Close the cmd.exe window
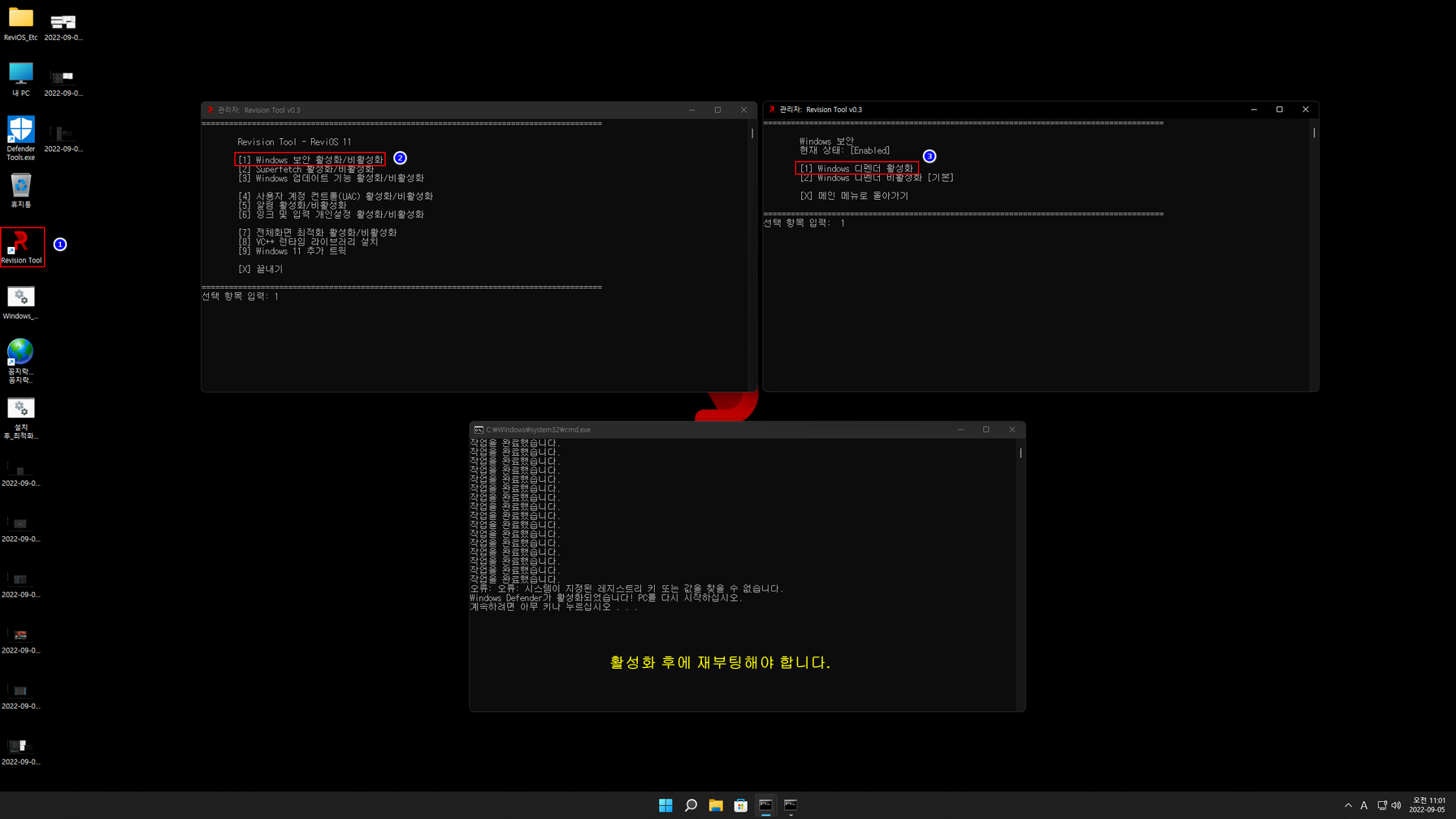 click(x=1012, y=430)
